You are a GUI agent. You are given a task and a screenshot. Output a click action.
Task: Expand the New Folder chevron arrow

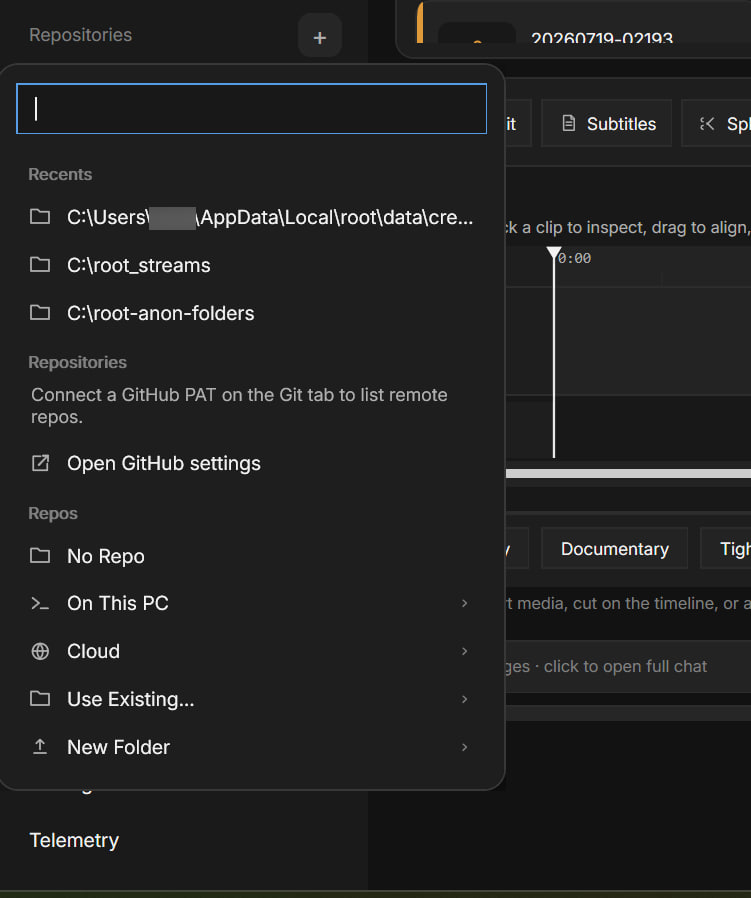click(x=465, y=747)
